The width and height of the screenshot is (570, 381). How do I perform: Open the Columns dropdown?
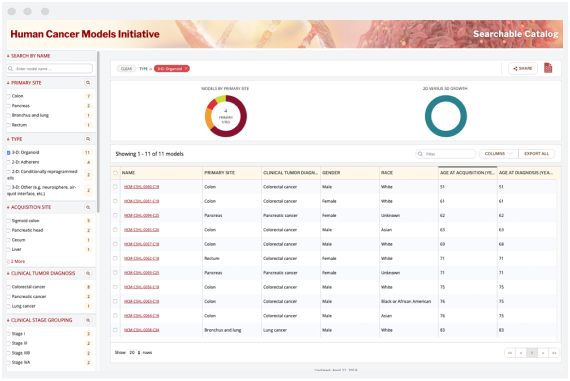tap(498, 154)
